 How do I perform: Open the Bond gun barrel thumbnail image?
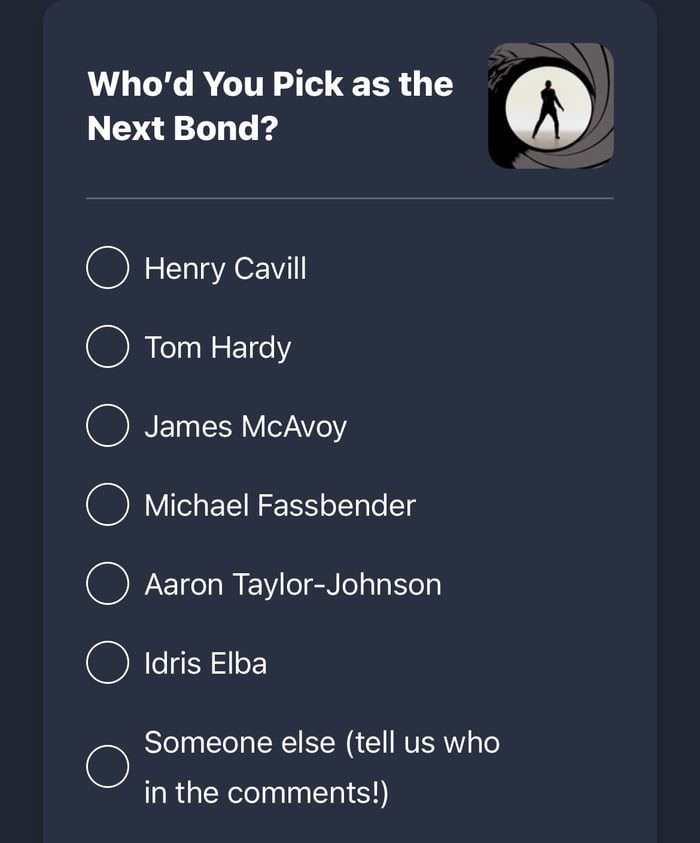[551, 105]
